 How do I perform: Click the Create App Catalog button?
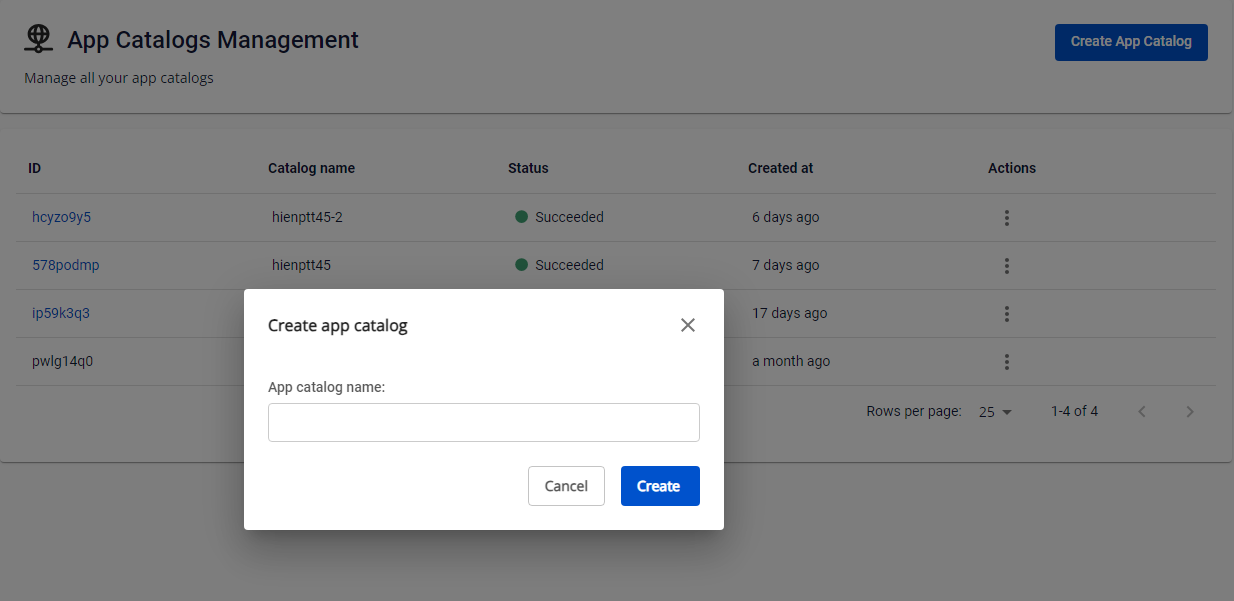click(x=1130, y=42)
